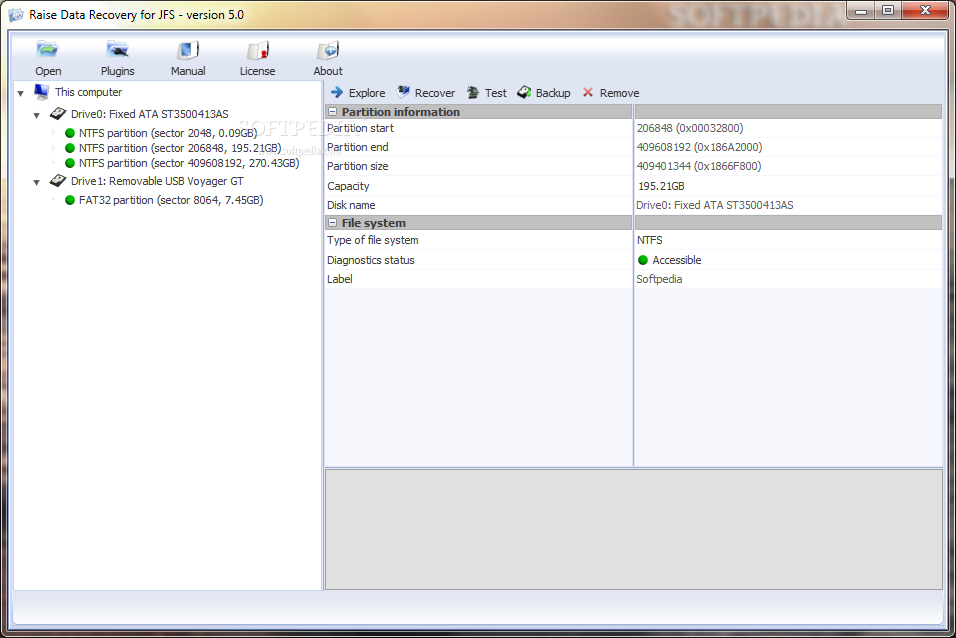The width and height of the screenshot is (956, 638).
Task: Select the This computer root label
Action: tap(88, 92)
